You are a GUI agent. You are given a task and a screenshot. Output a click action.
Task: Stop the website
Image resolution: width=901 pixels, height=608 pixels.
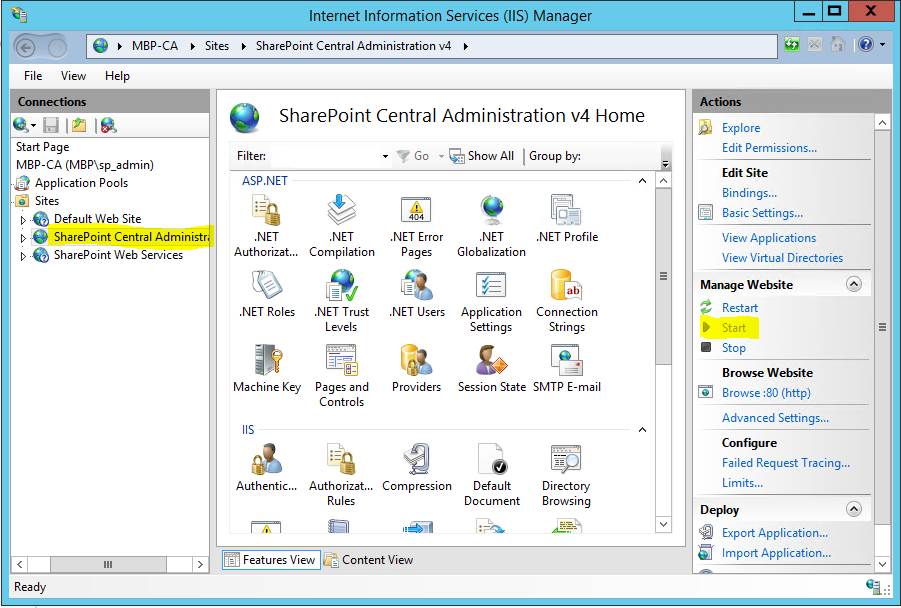[x=734, y=348]
